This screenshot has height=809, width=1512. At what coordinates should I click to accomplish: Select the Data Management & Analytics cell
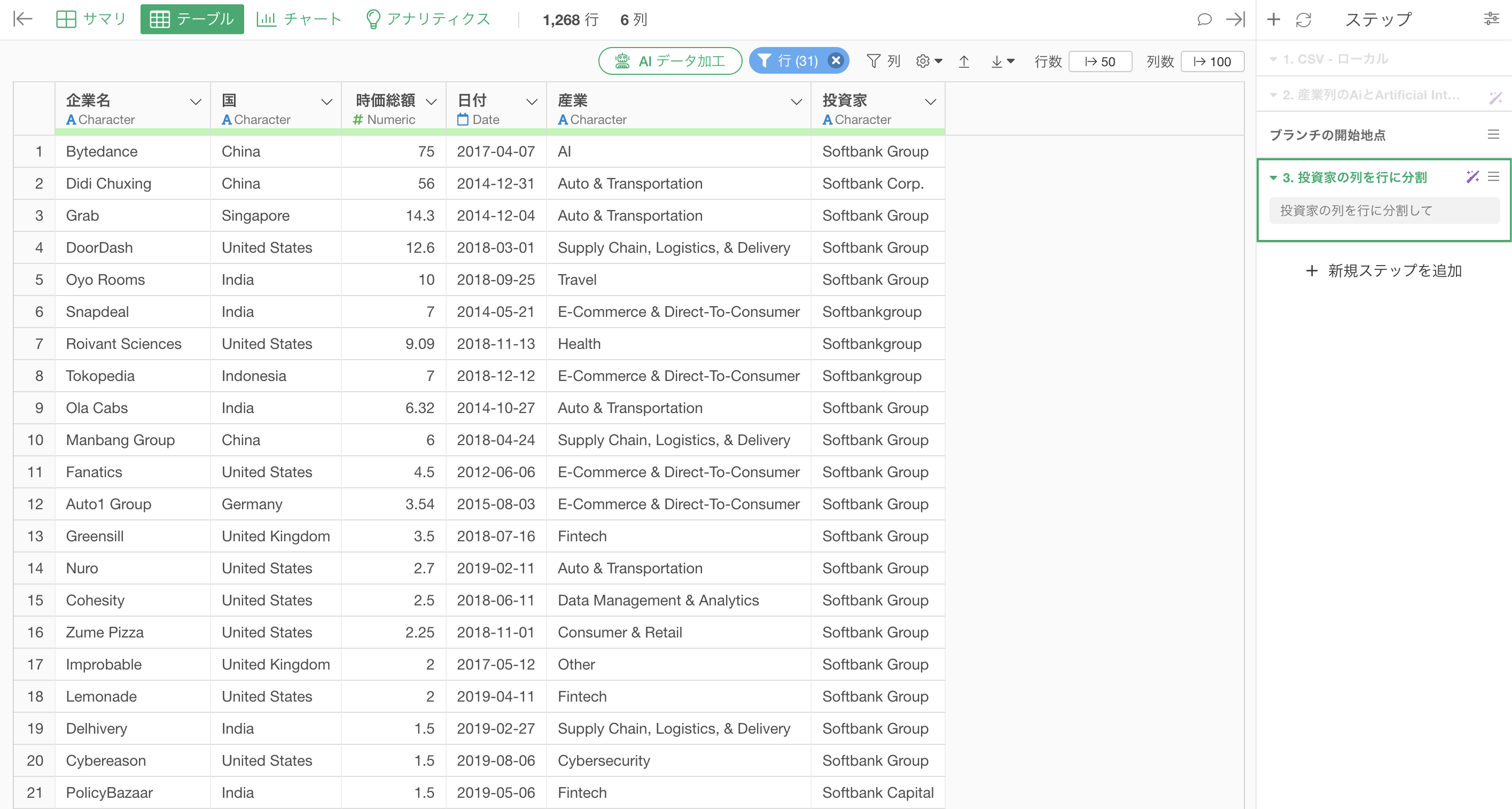(x=679, y=600)
